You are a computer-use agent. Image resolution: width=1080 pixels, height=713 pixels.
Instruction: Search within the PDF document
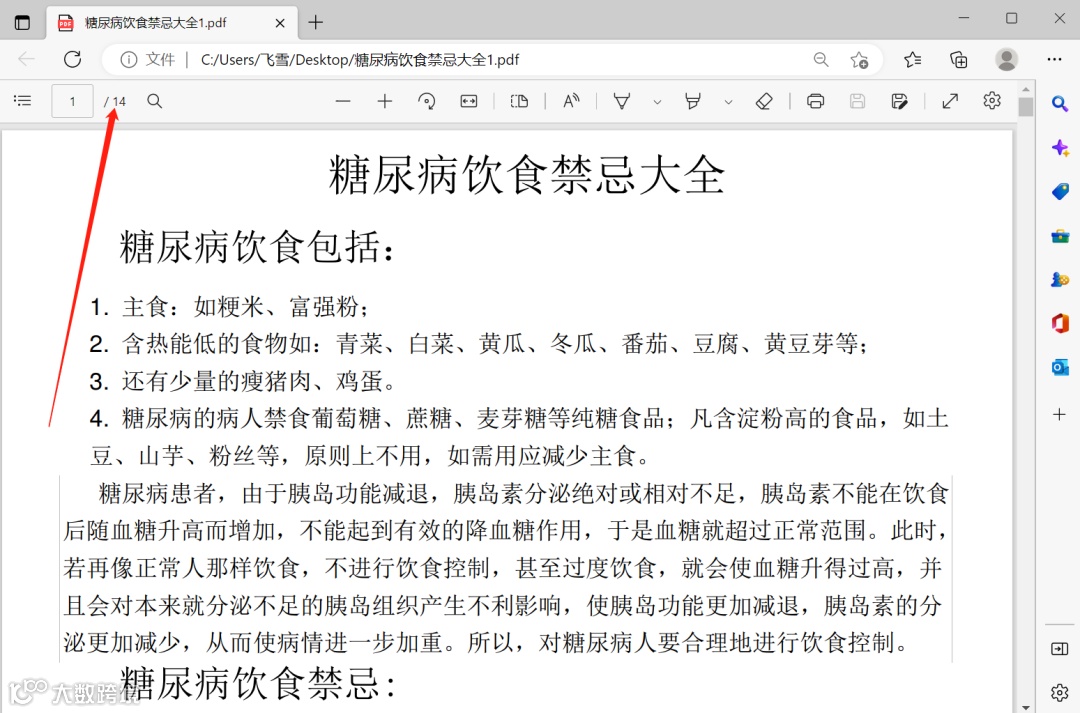(155, 101)
